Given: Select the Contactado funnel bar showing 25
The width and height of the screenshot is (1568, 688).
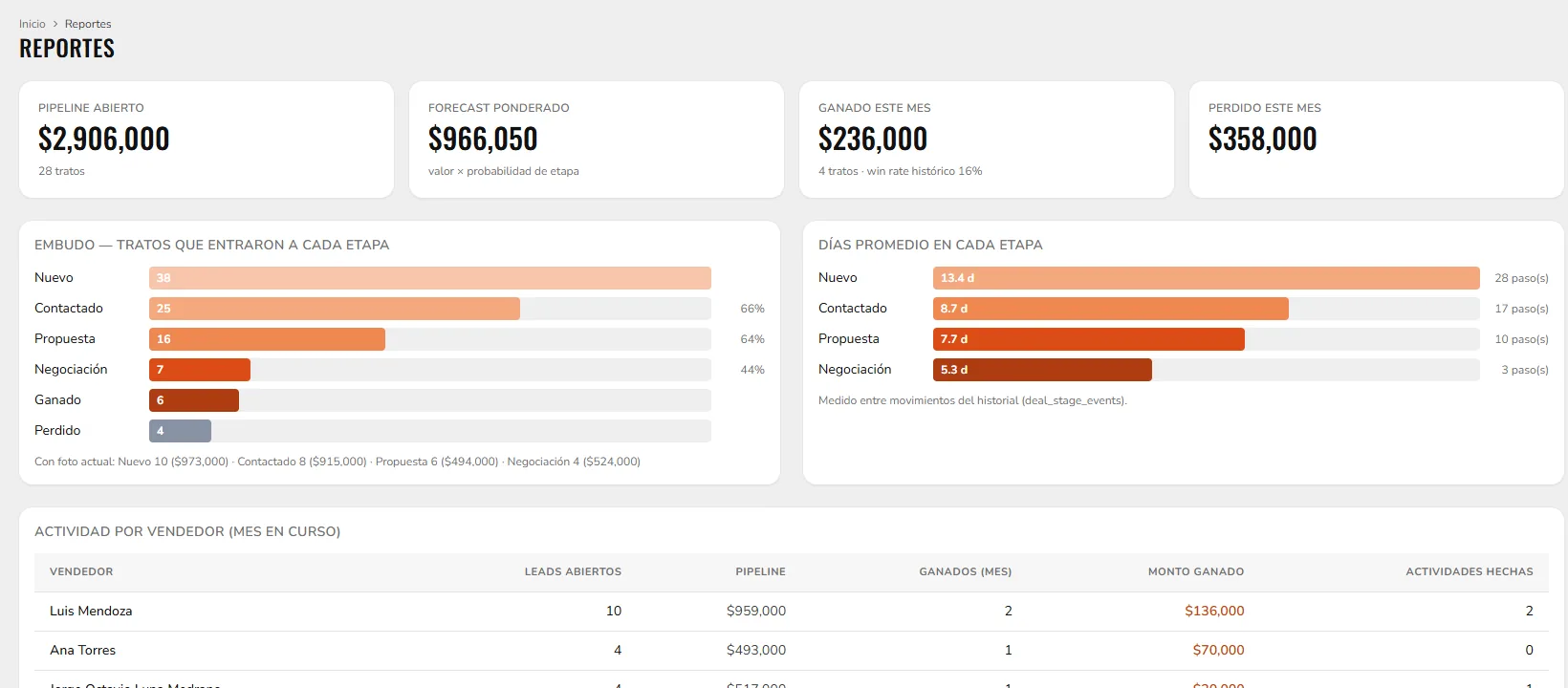Looking at the screenshot, I should click(335, 309).
